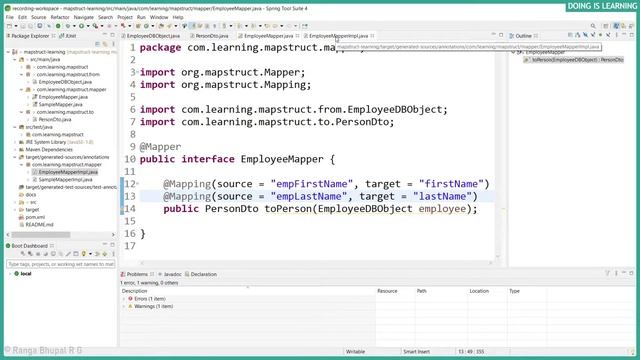640x360 pixels.
Task: Click the lightbulb icon in Boot Dashboard toolbar
Action: (84, 254)
